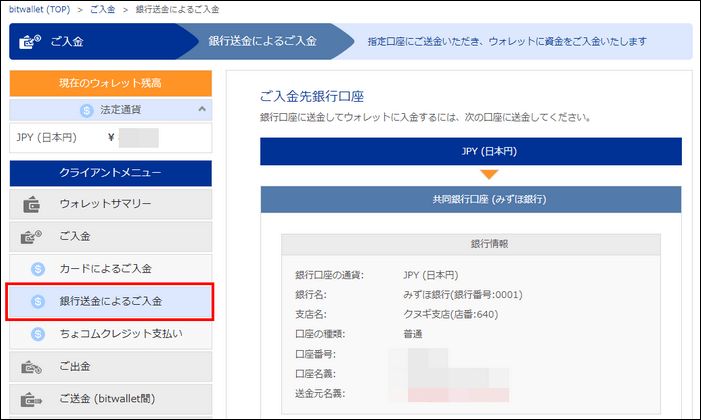Open ご送金 (bitwallet間) menu item
The width and height of the screenshot is (701, 420).
click(110, 399)
